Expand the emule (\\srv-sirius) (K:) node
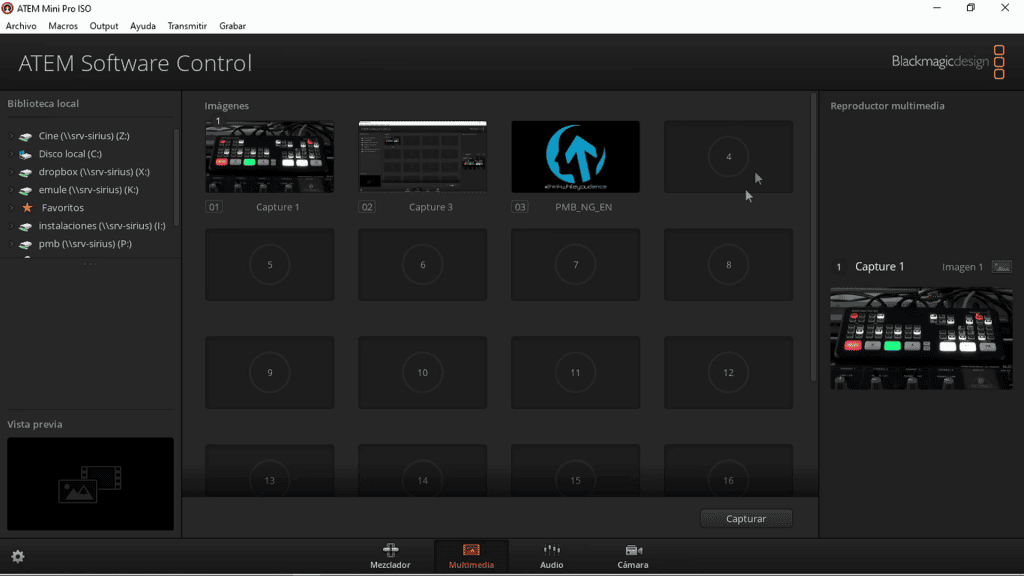 click(x=11, y=190)
